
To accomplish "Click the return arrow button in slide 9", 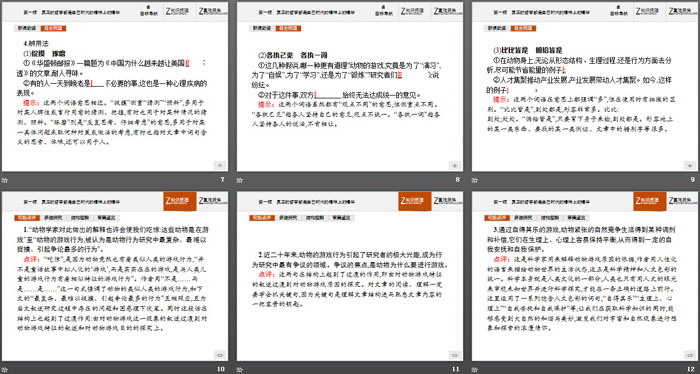I will [x=690, y=165].
